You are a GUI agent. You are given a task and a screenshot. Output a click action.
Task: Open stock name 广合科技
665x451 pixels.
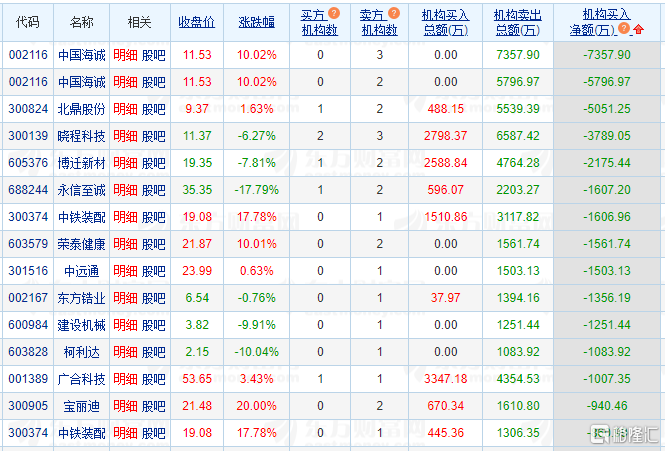pos(81,379)
